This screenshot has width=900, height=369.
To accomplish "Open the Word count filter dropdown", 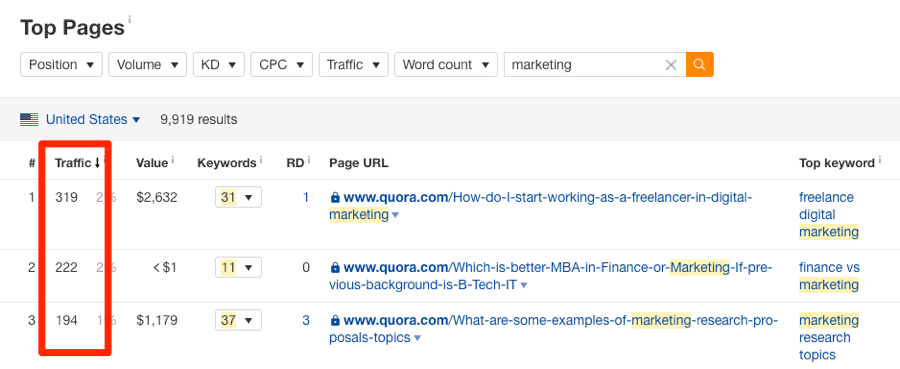I will 445,65.
